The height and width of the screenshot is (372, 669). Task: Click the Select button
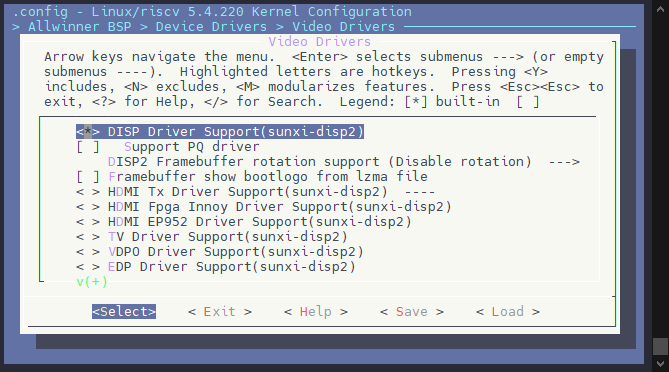[x=124, y=311]
